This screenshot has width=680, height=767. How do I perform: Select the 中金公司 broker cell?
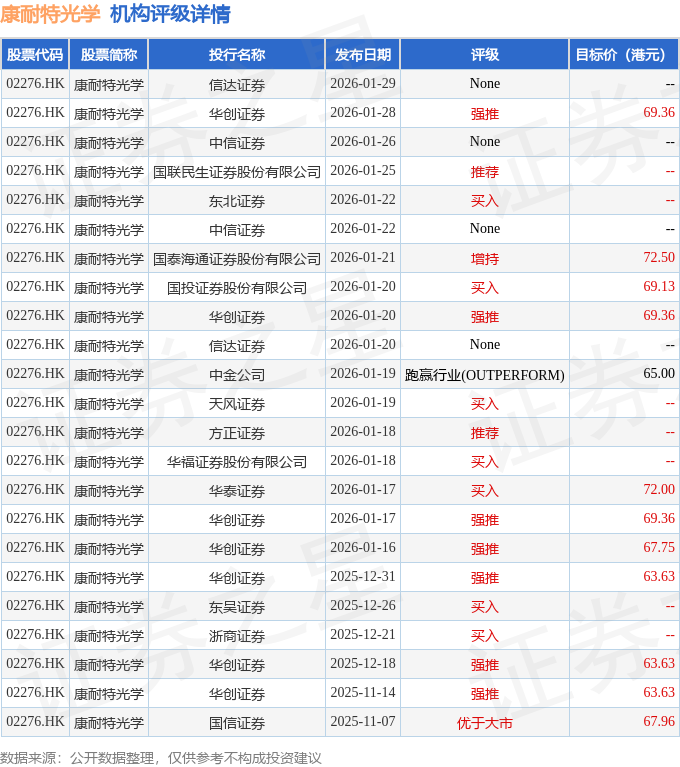(237, 375)
